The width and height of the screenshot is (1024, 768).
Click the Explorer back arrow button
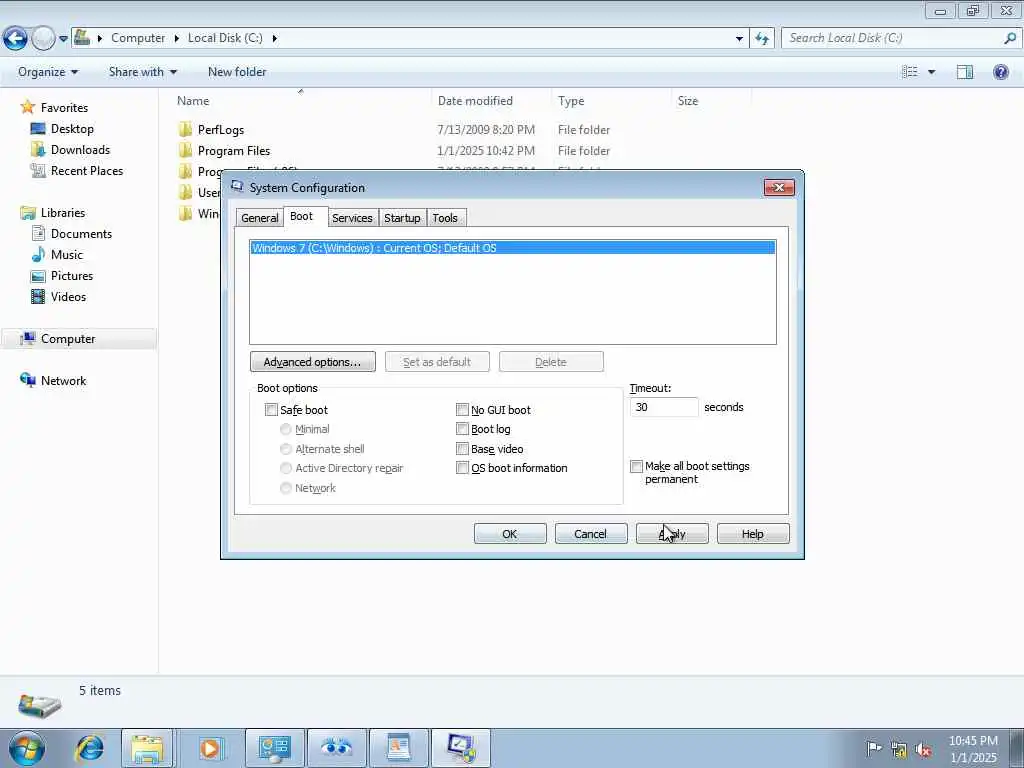(x=15, y=39)
